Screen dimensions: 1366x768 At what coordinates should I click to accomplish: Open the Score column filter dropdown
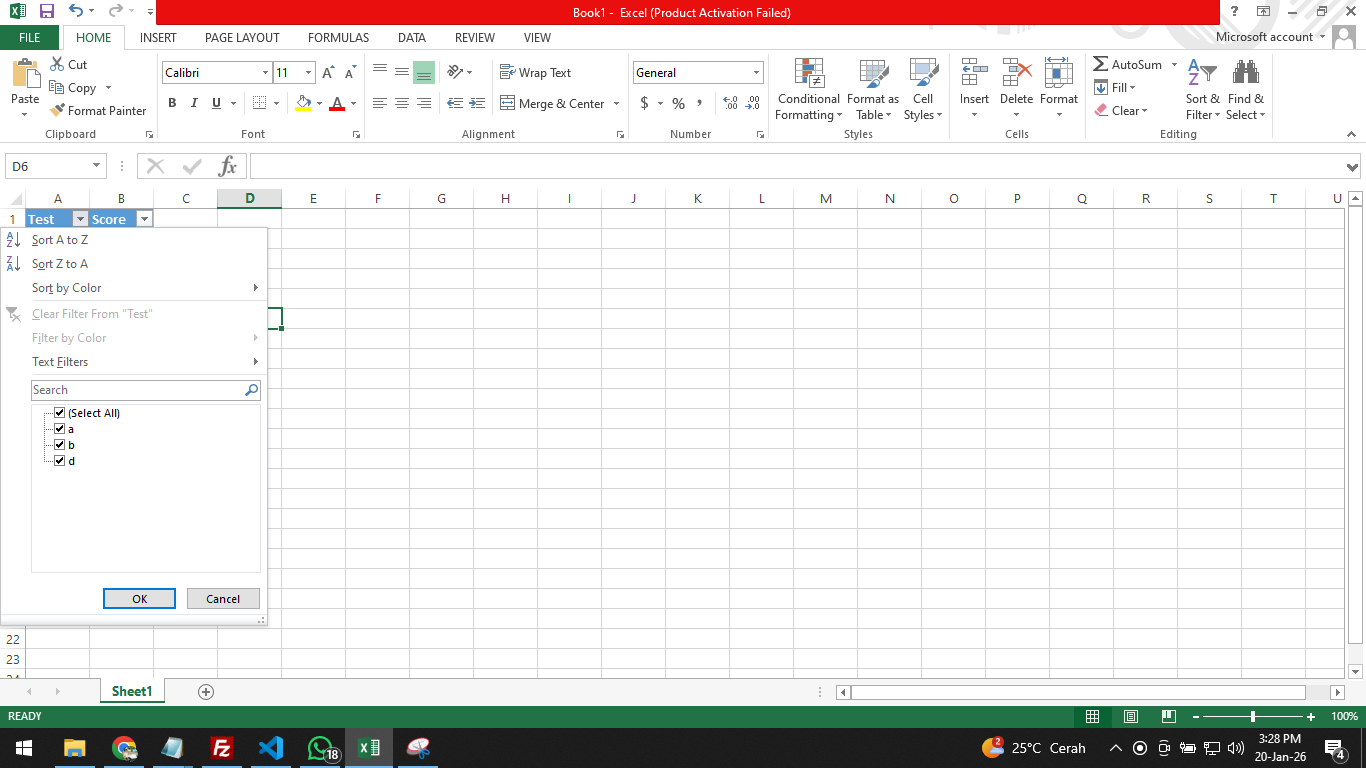pyautogui.click(x=144, y=219)
